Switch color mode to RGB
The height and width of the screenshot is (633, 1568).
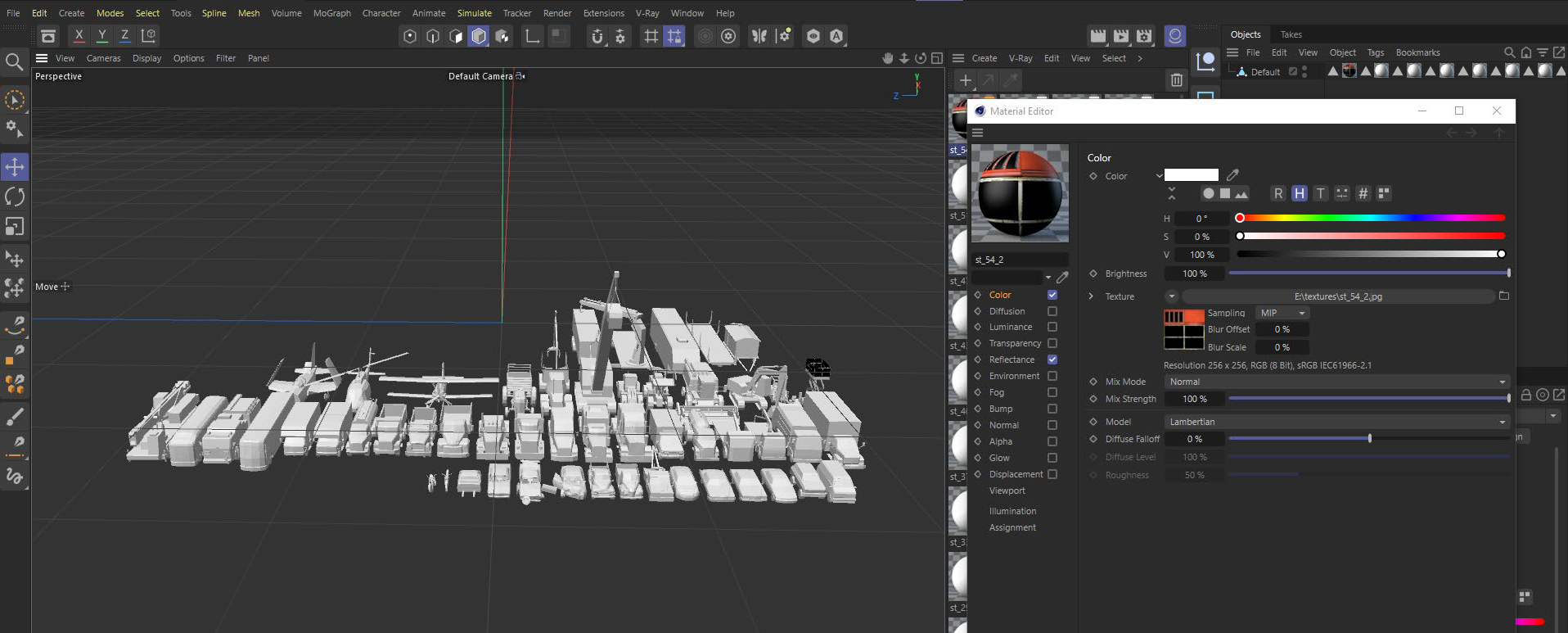click(x=1277, y=193)
